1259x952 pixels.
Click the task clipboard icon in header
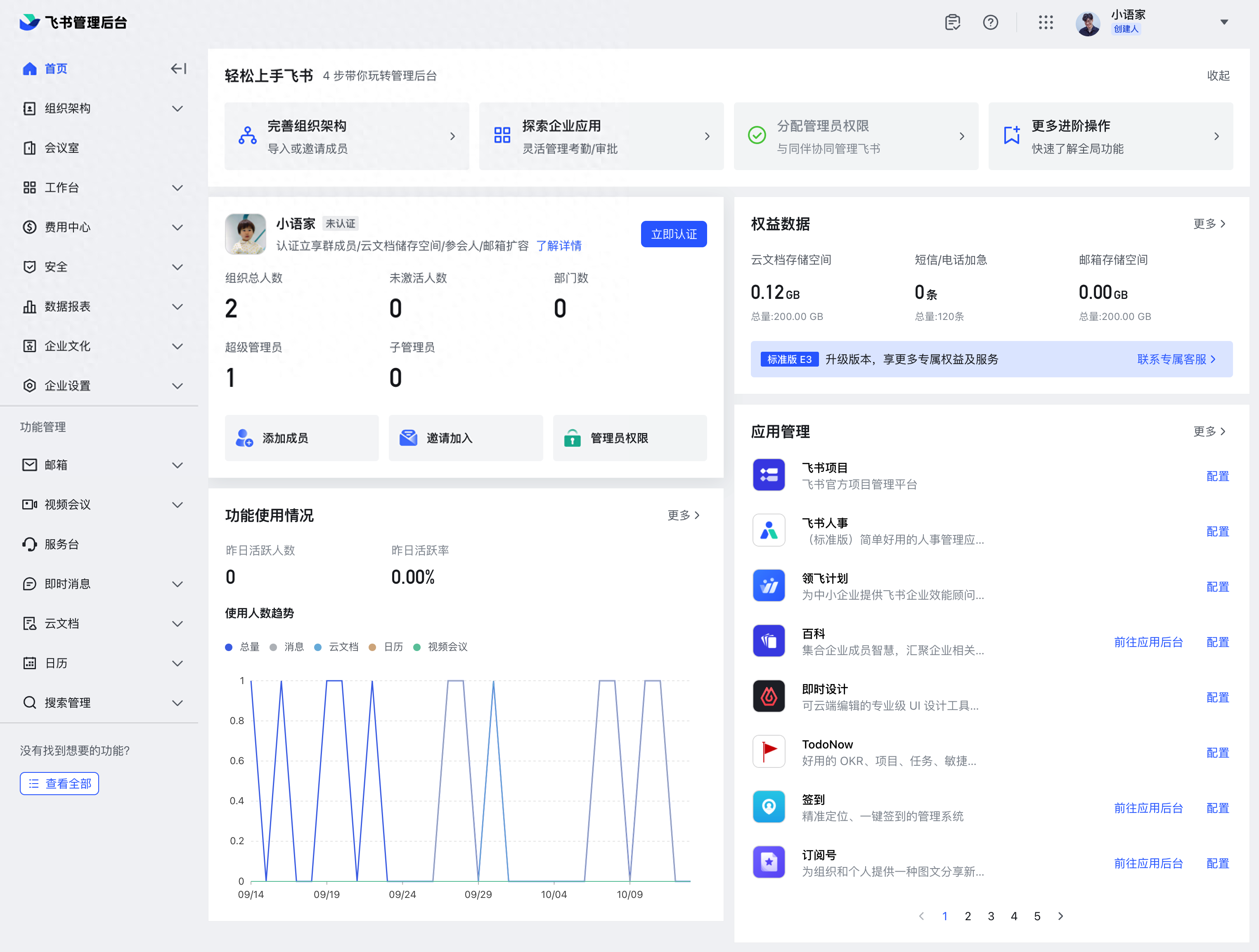point(953,23)
